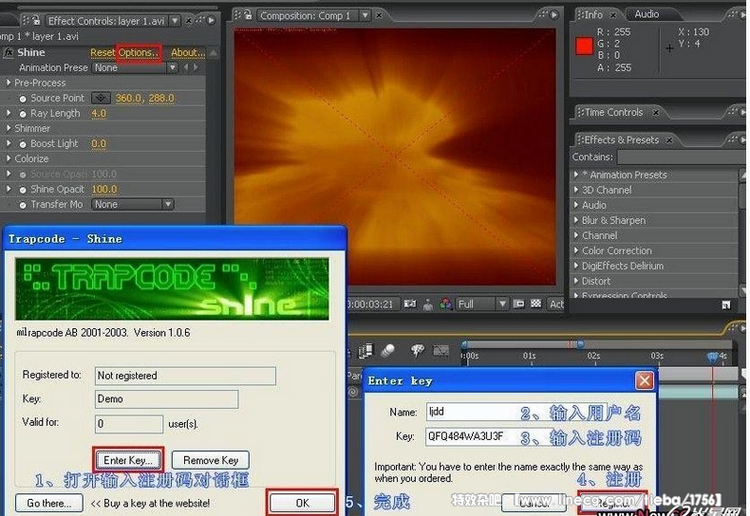Click the draft 3D pill icon in timeline

tap(387, 351)
